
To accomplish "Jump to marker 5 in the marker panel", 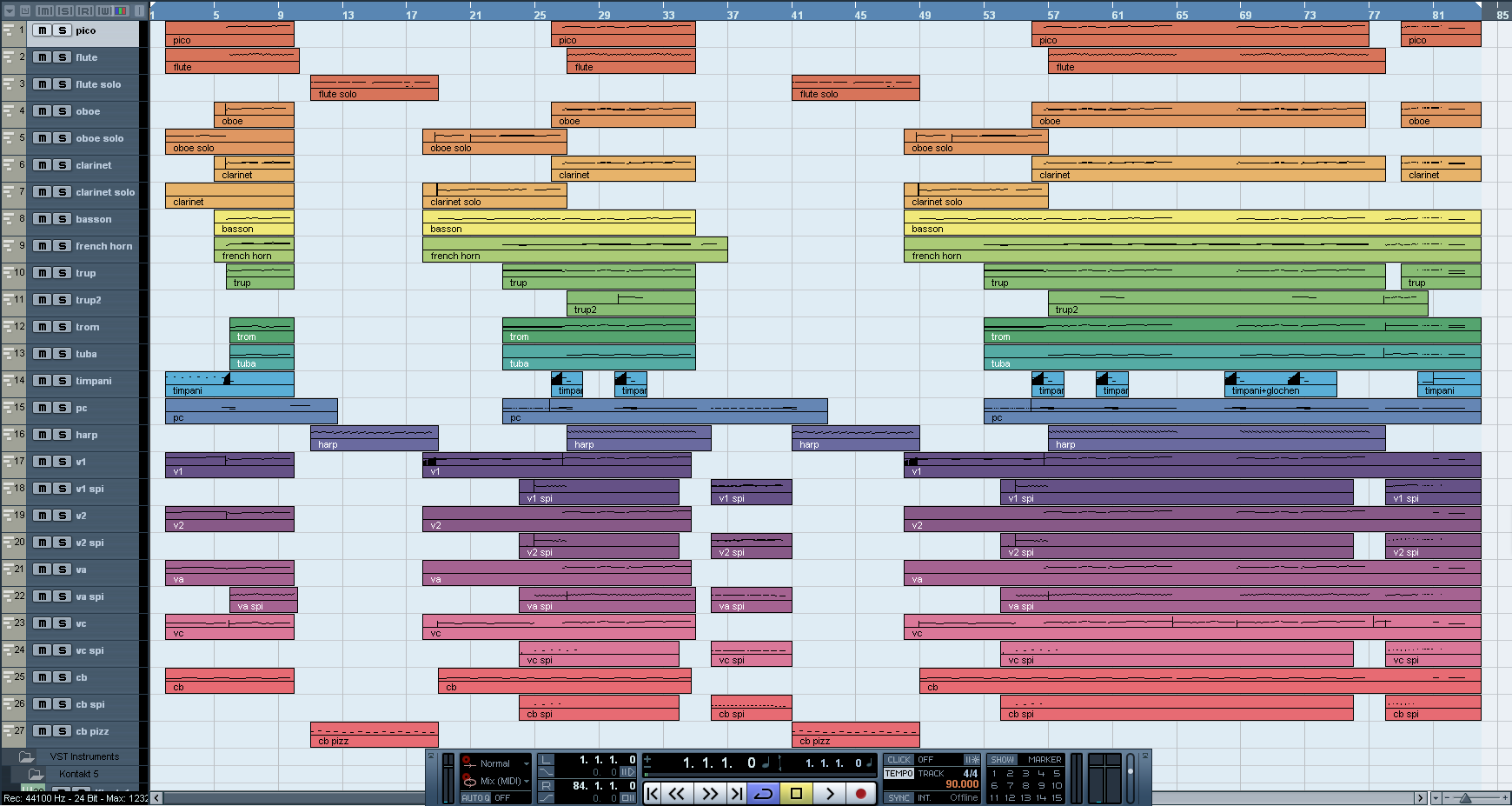I will point(1057,773).
